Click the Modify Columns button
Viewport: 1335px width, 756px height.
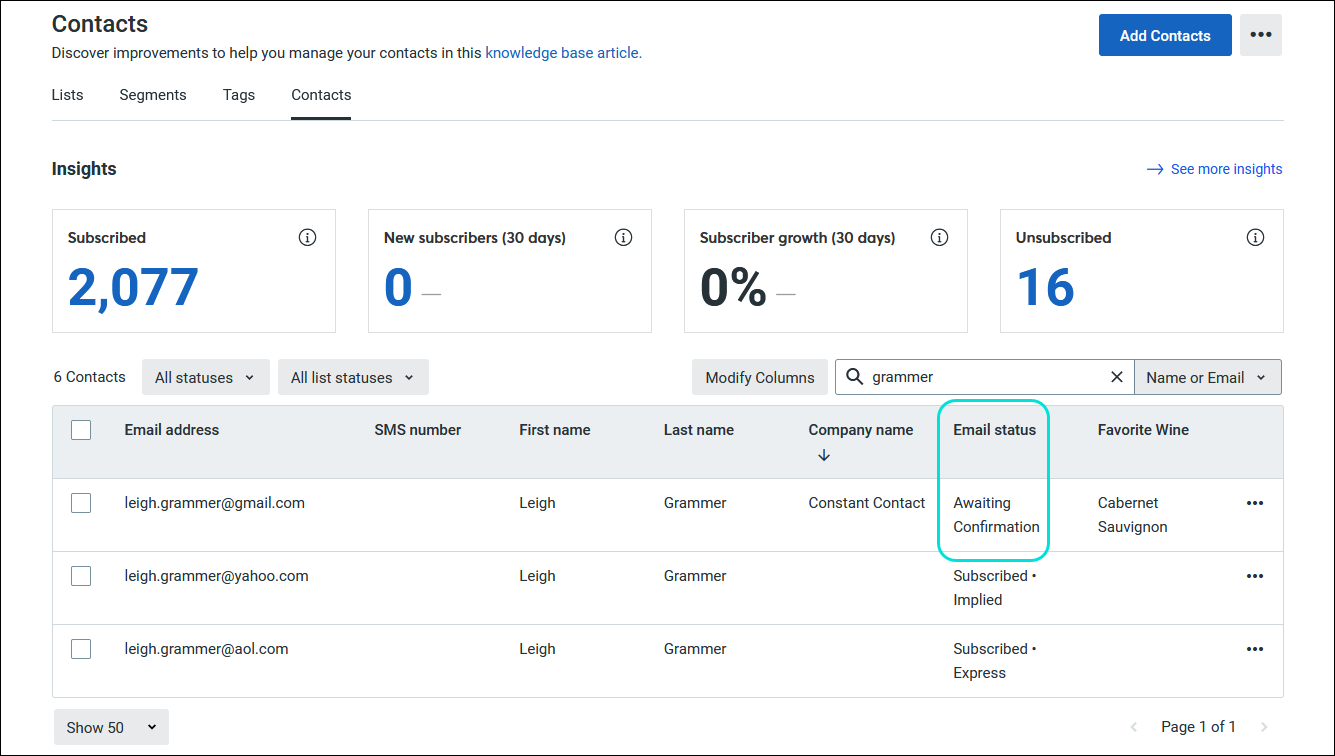(760, 377)
